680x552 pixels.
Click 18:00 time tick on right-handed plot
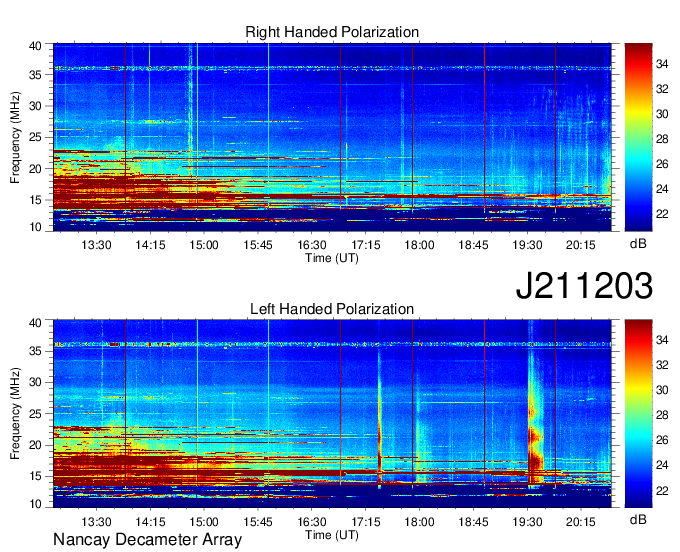(419, 245)
